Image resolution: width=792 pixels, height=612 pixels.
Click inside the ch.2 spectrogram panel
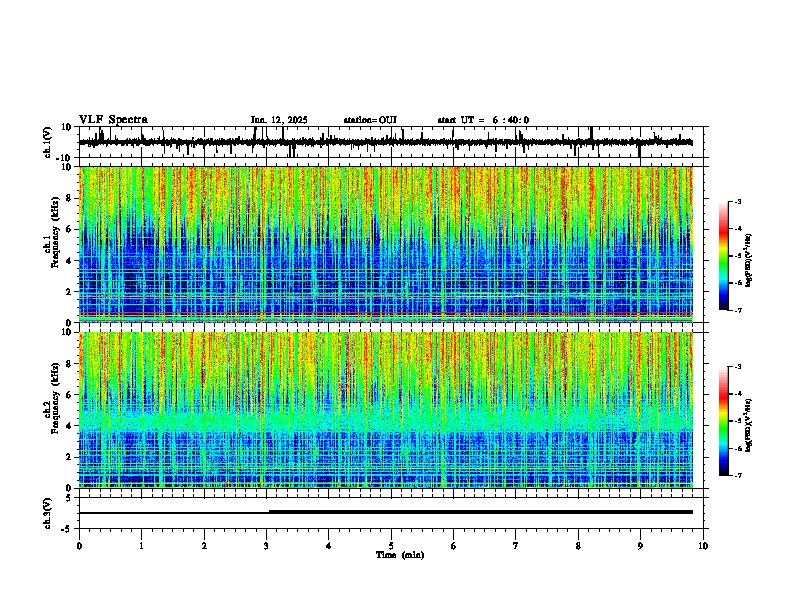click(391, 410)
